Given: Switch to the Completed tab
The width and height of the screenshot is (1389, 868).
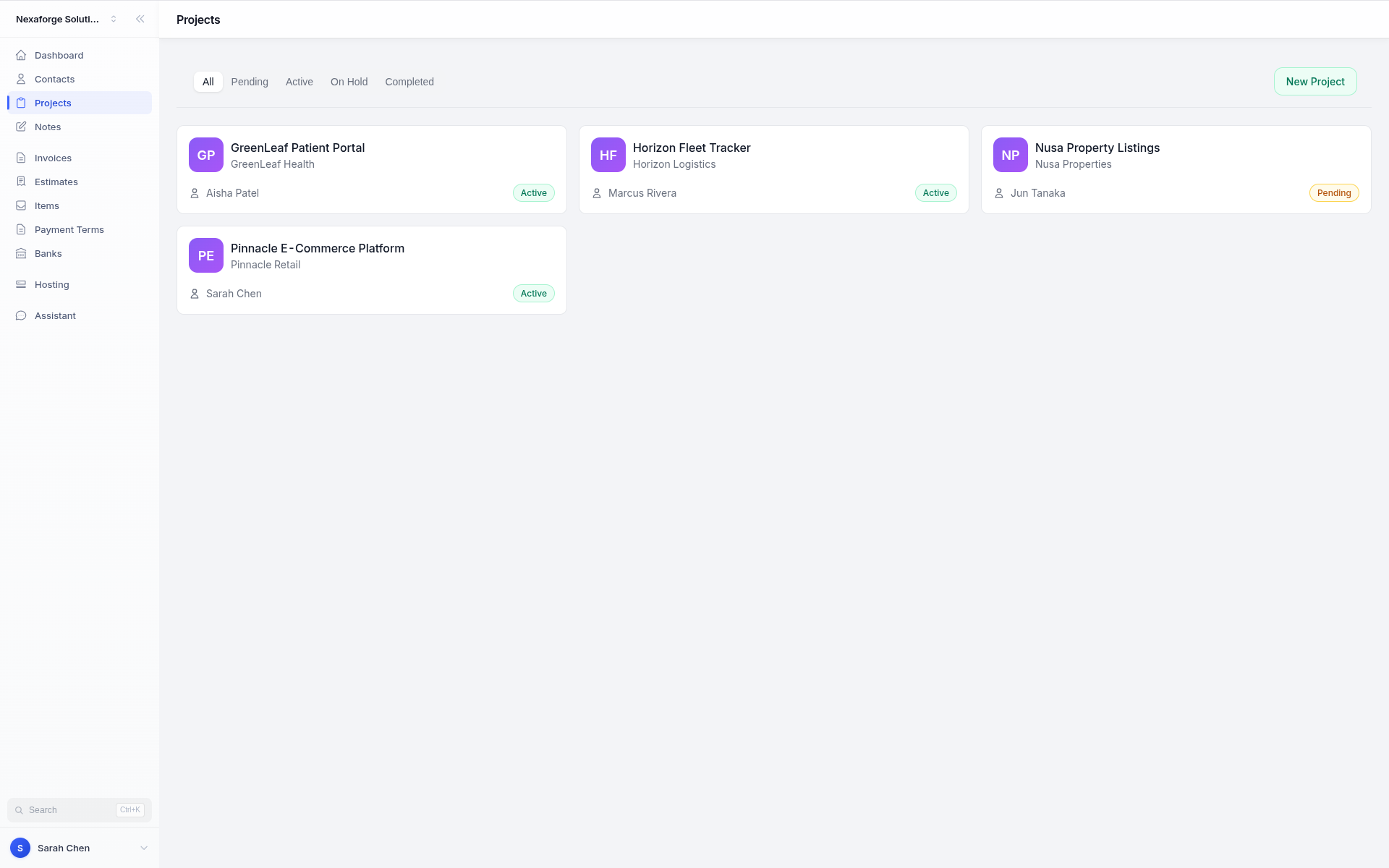Looking at the screenshot, I should (409, 82).
